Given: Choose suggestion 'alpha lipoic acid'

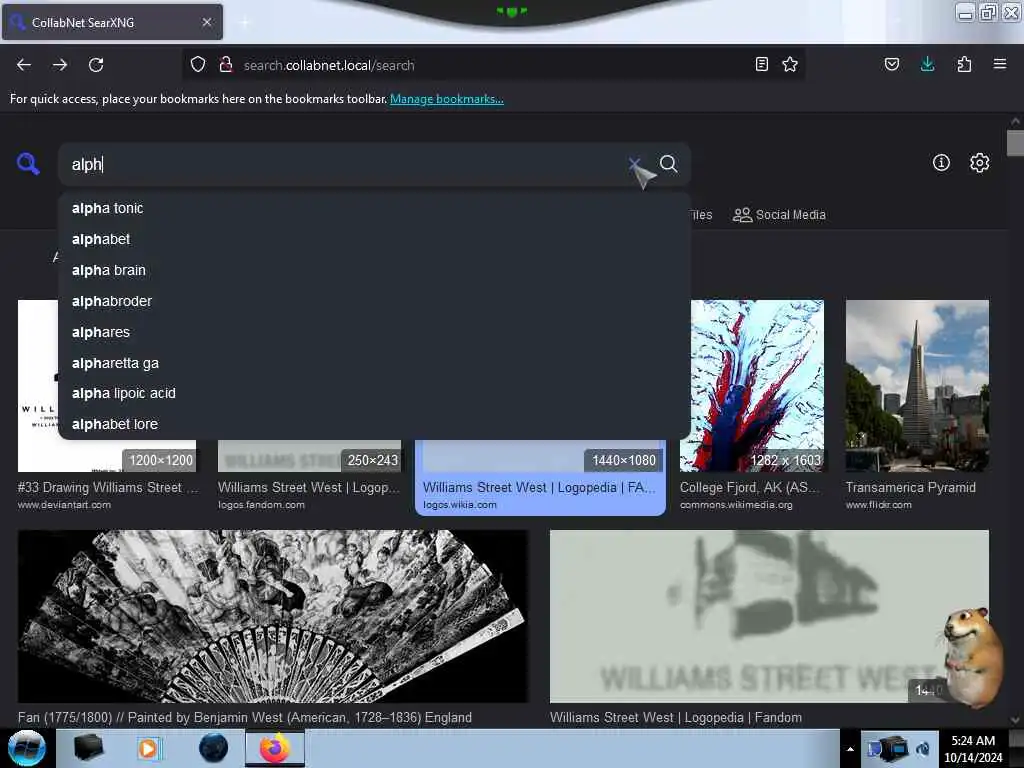Looking at the screenshot, I should [374, 393].
